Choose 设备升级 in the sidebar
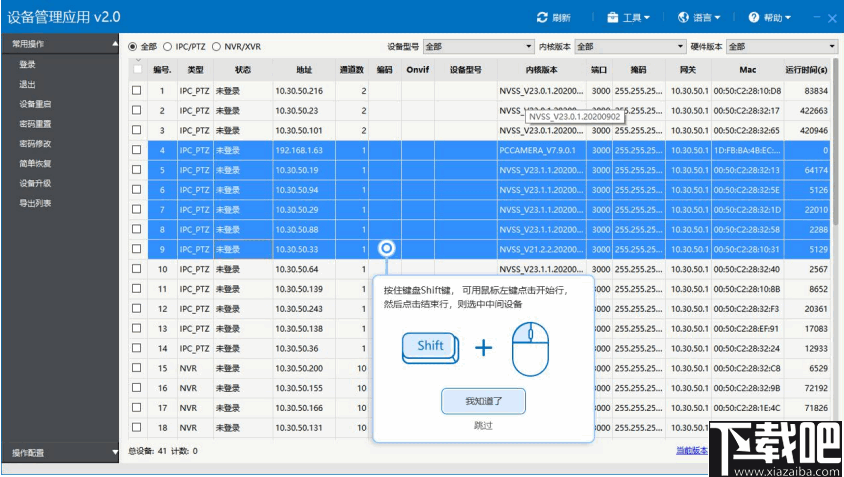 click(36, 184)
